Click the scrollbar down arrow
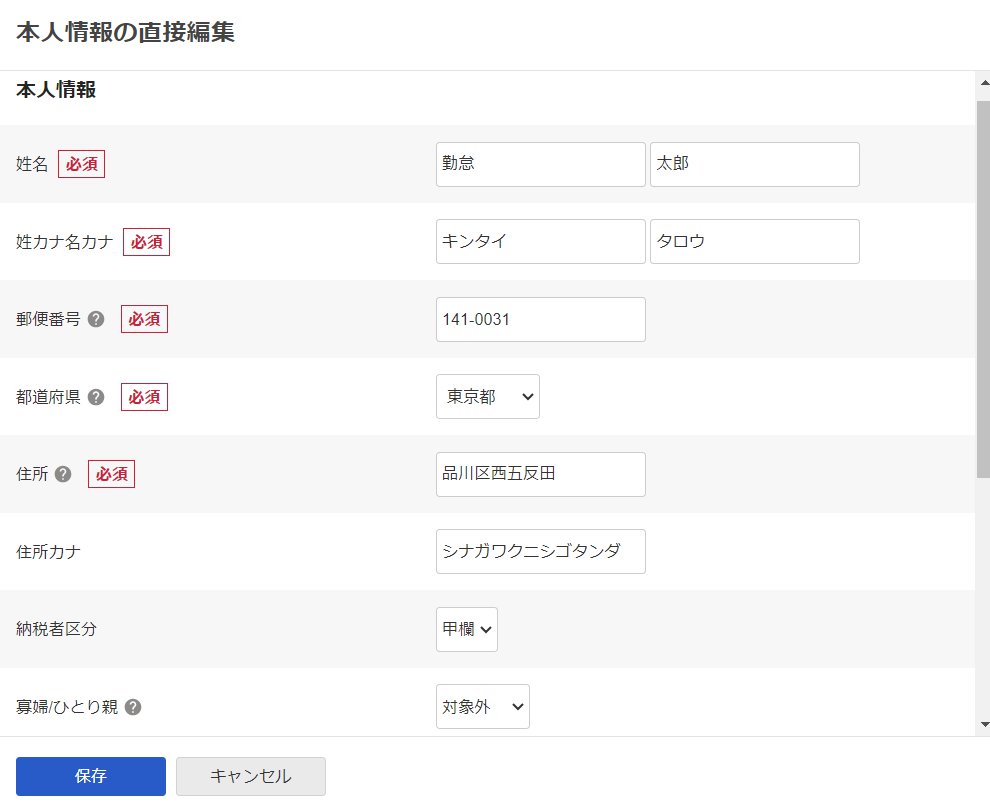This screenshot has width=990, height=811. point(983,724)
